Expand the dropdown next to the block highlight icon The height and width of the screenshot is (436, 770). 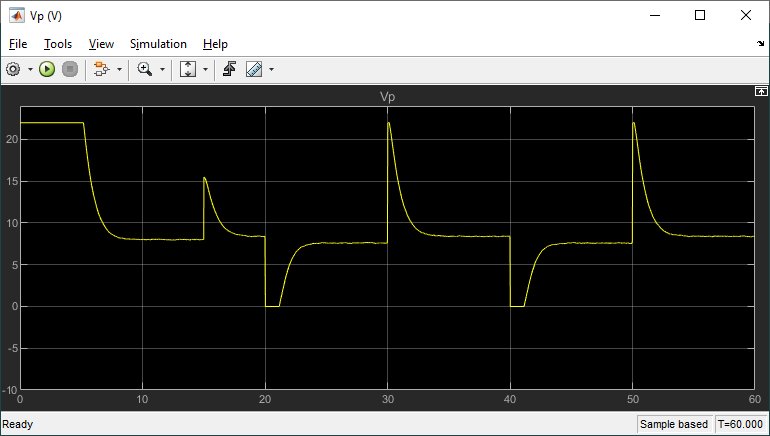(119, 69)
